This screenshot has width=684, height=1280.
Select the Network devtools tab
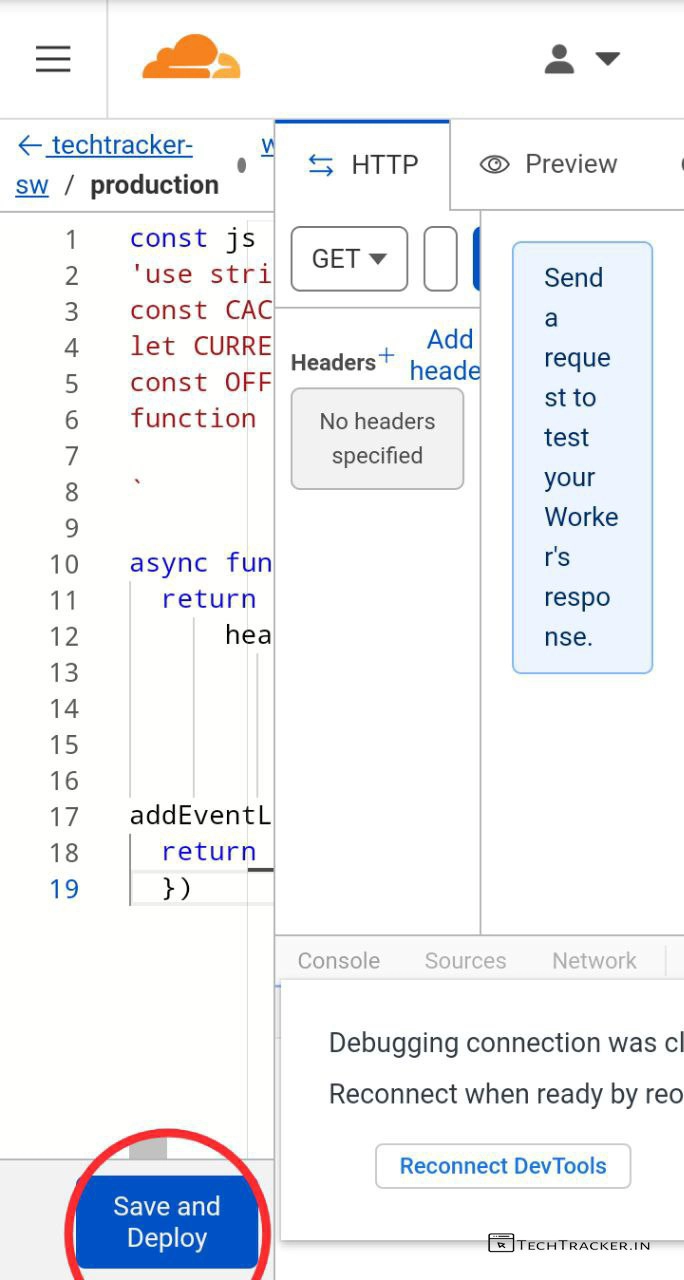coord(594,961)
